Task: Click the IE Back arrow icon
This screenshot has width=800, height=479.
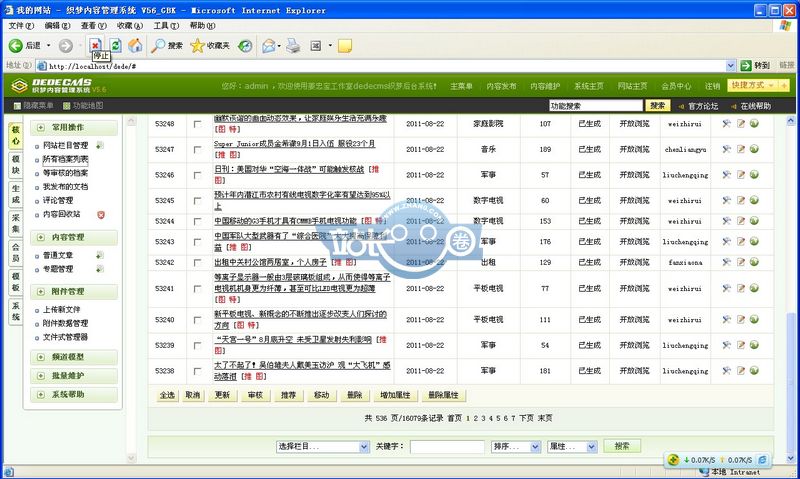Action: [16, 46]
